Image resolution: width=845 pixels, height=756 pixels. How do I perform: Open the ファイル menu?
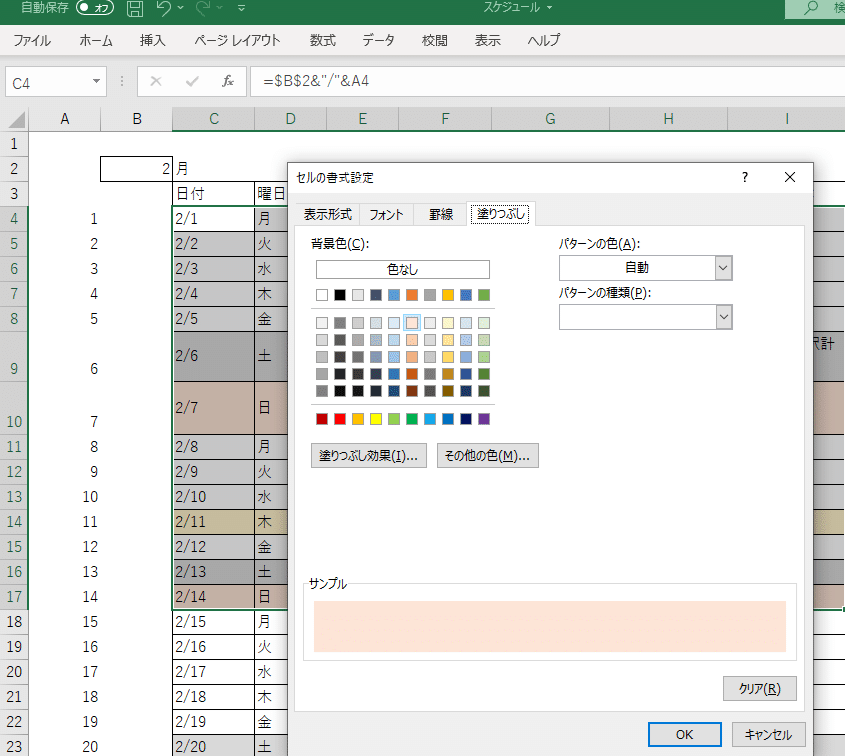point(32,40)
